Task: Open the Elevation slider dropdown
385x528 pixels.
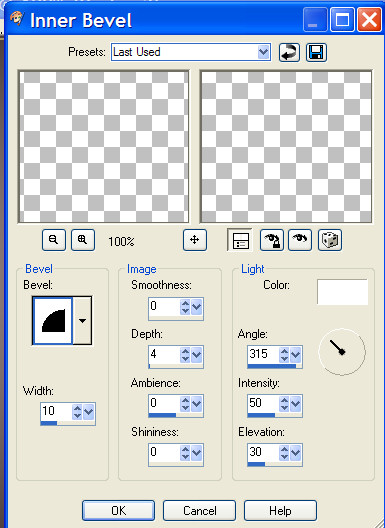Action: point(295,453)
